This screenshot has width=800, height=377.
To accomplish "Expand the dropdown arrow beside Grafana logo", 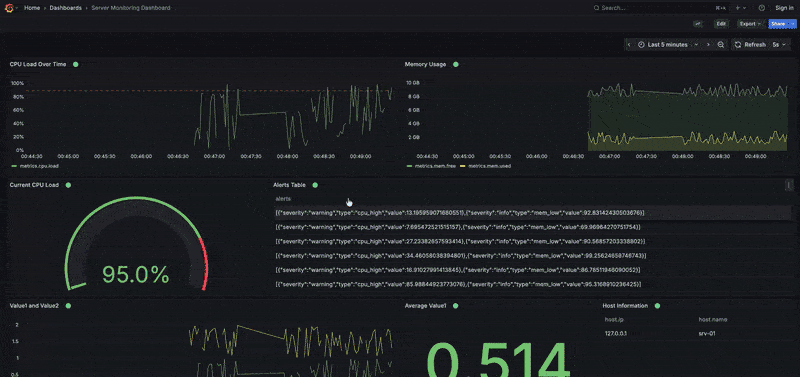I will click(16, 8).
